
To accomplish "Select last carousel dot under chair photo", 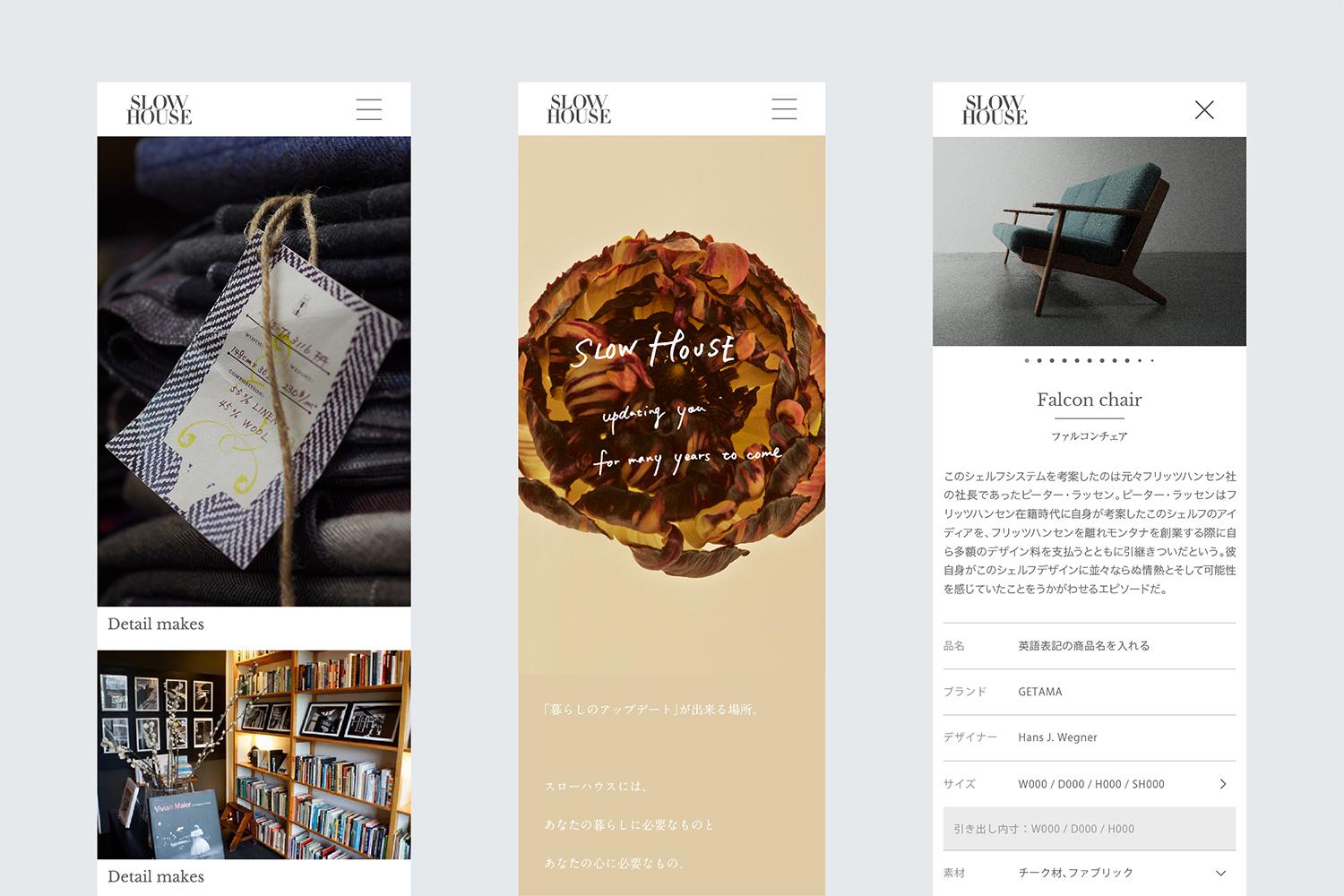I will [1152, 360].
